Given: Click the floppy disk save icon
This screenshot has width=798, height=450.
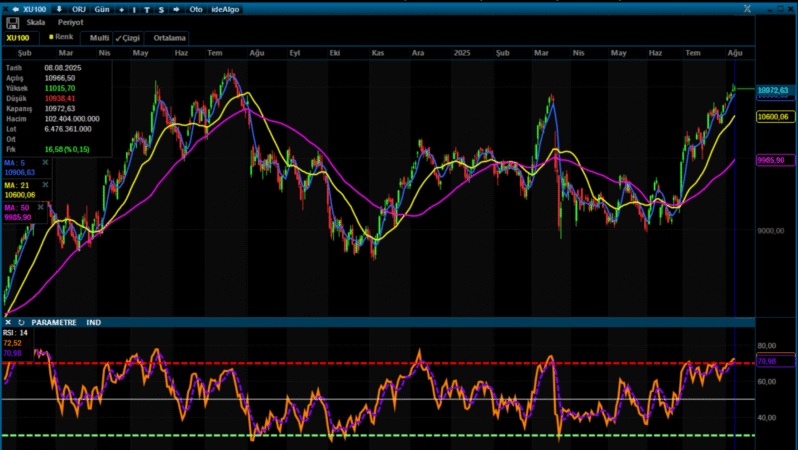Looking at the screenshot, I should pos(12,23).
